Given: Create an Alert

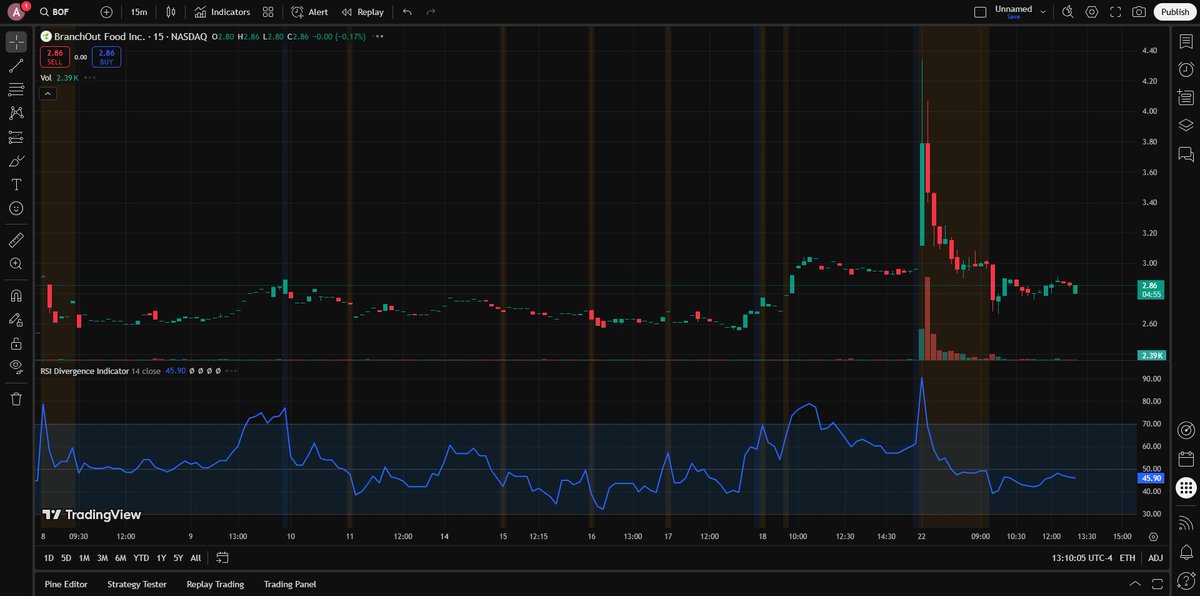Looking at the screenshot, I should pyautogui.click(x=310, y=12).
